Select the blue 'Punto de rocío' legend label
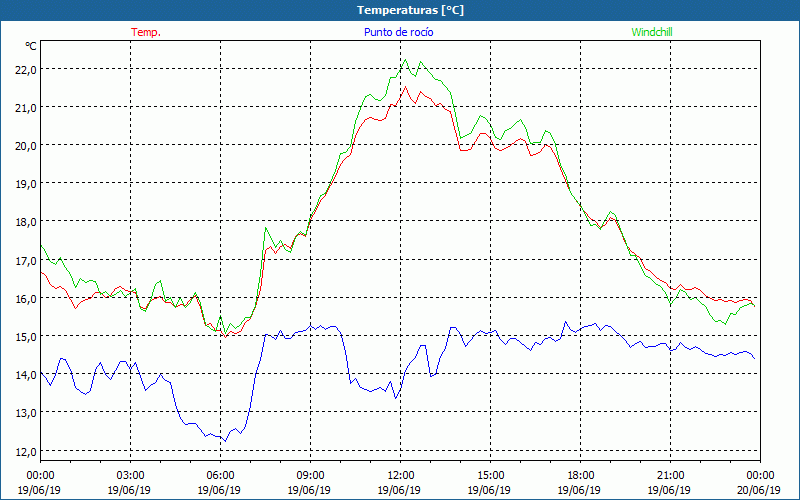Viewport: 800px width, 500px height. 398,32
